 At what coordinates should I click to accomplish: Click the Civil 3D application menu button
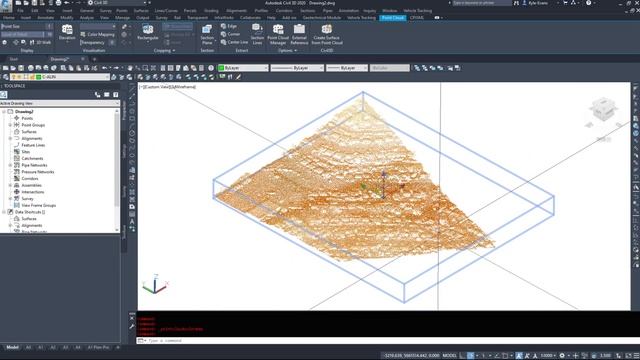pos(6,5)
